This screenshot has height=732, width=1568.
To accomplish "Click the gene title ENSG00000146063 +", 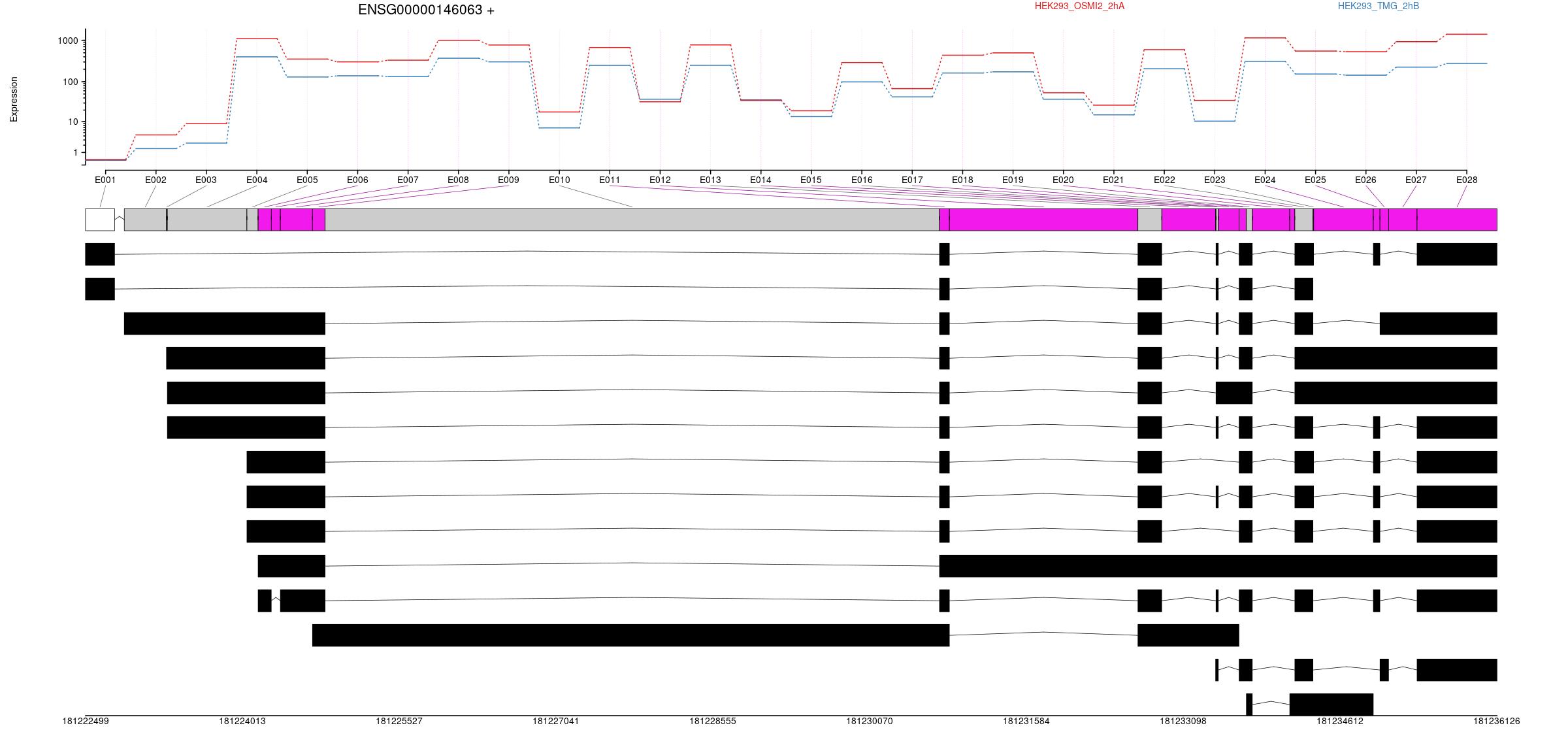I will click(x=426, y=10).
